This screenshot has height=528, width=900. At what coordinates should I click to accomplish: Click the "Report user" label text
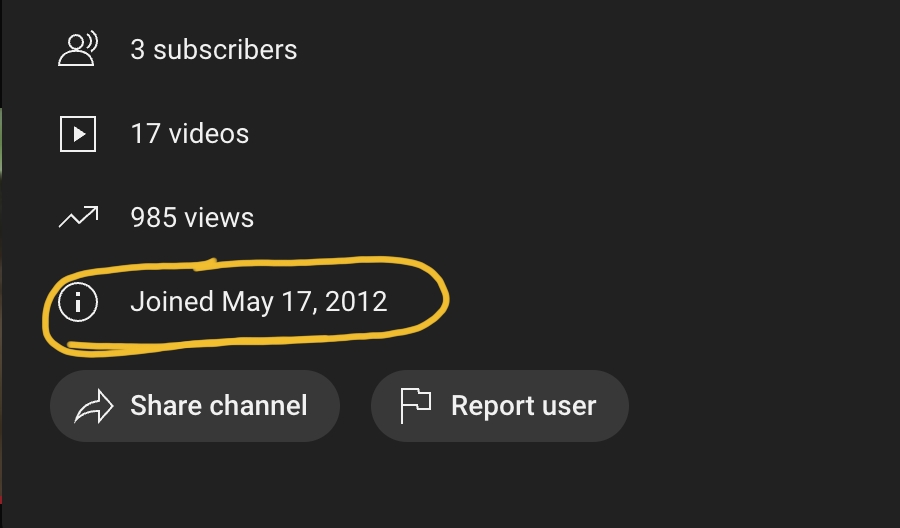(523, 406)
